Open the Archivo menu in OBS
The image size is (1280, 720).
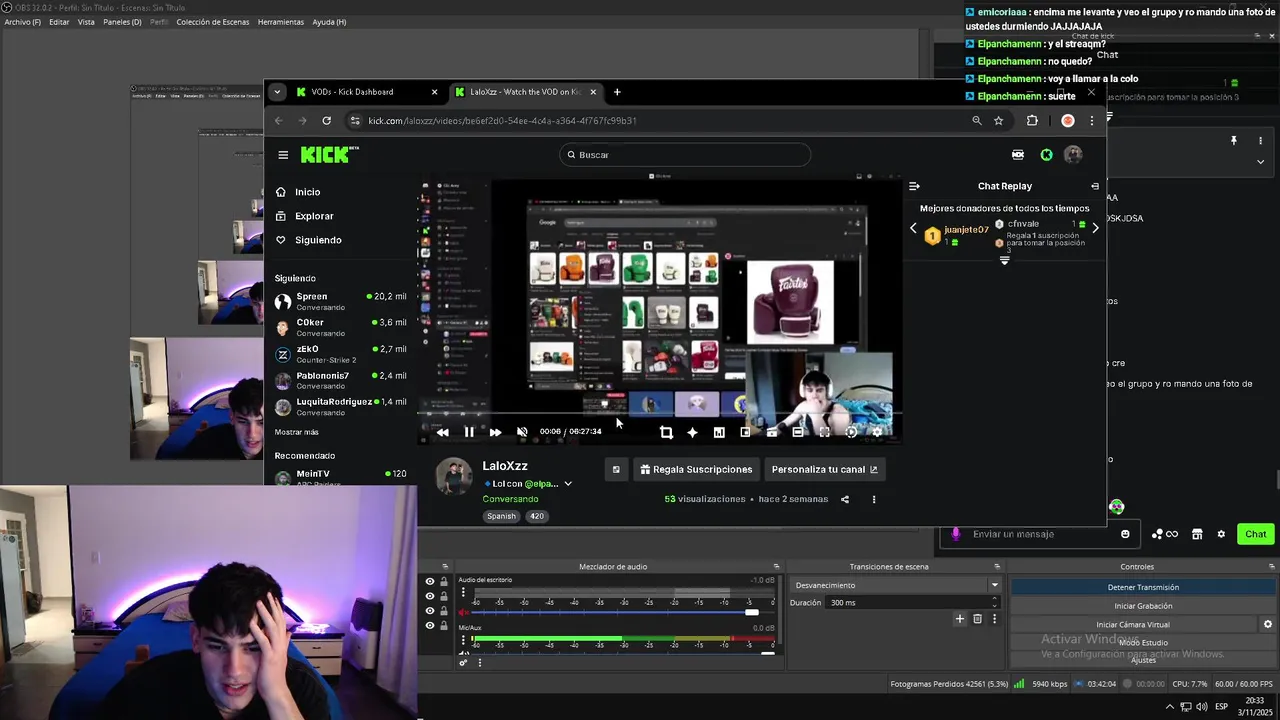[x=22, y=22]
